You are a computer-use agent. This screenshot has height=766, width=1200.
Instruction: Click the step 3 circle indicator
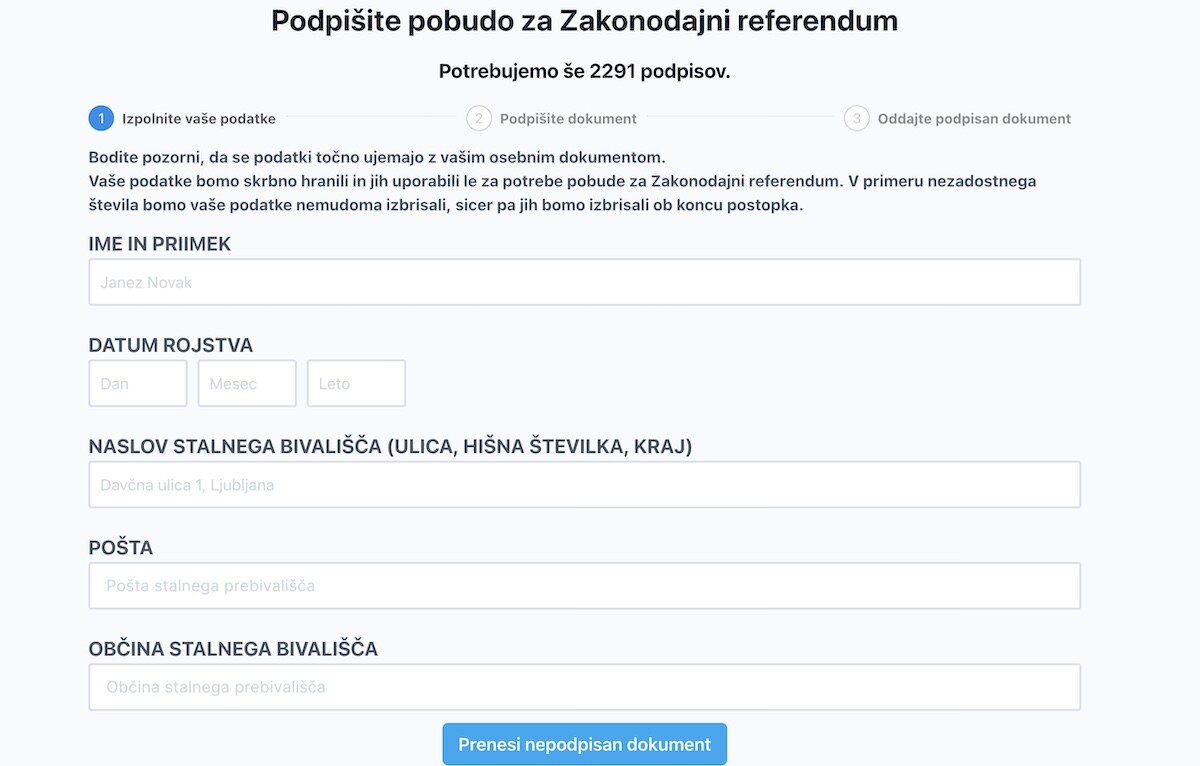(x=857, y=119)
